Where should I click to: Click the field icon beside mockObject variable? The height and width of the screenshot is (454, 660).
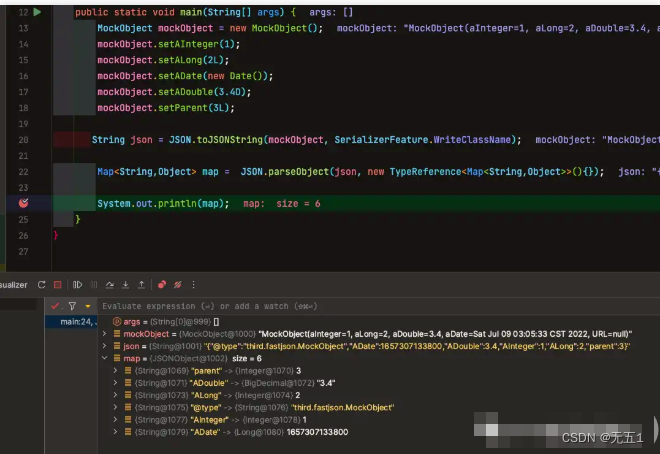point(117,334)
